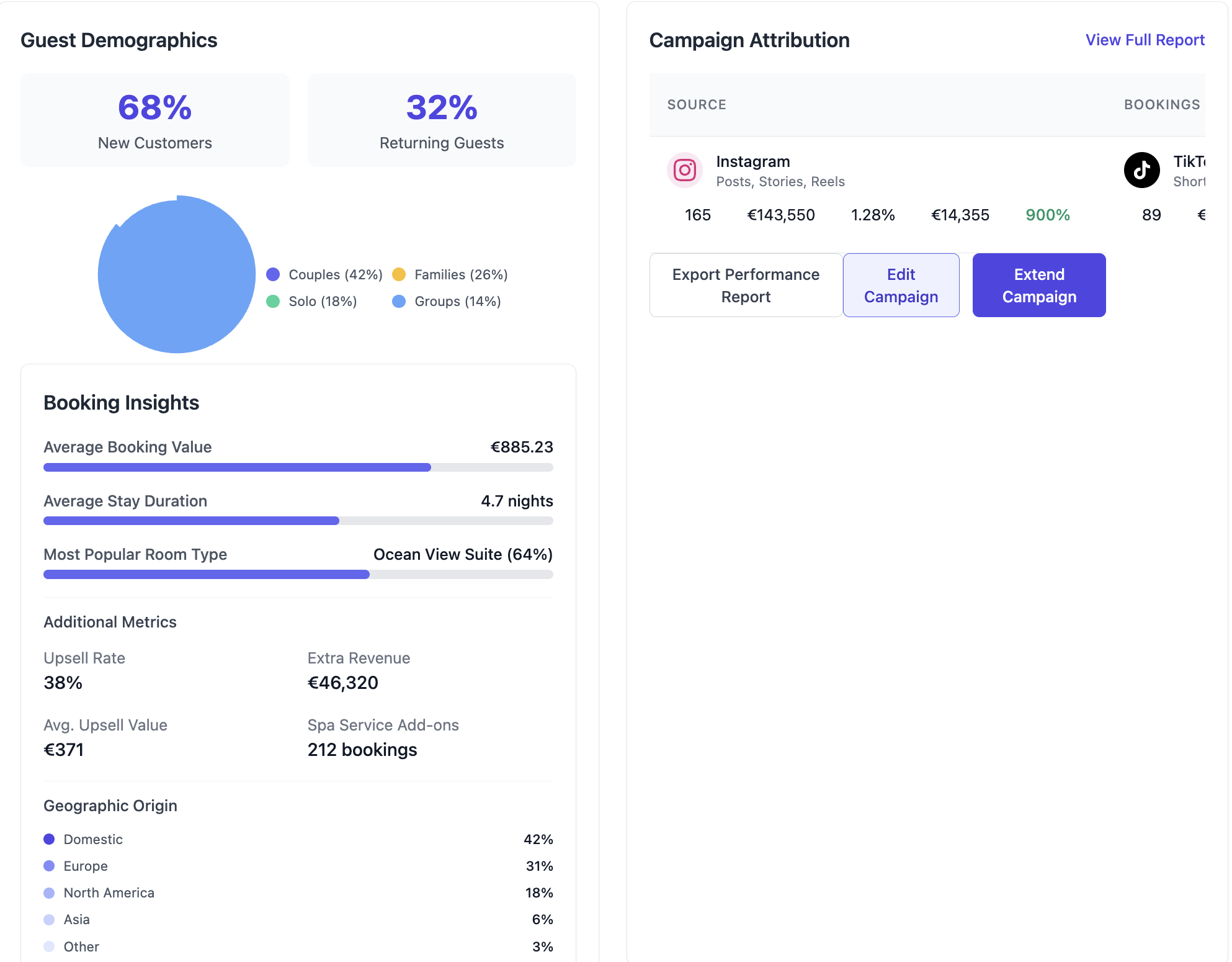
Task: Click the Solo legend green dot
Action: coord(273,301)
